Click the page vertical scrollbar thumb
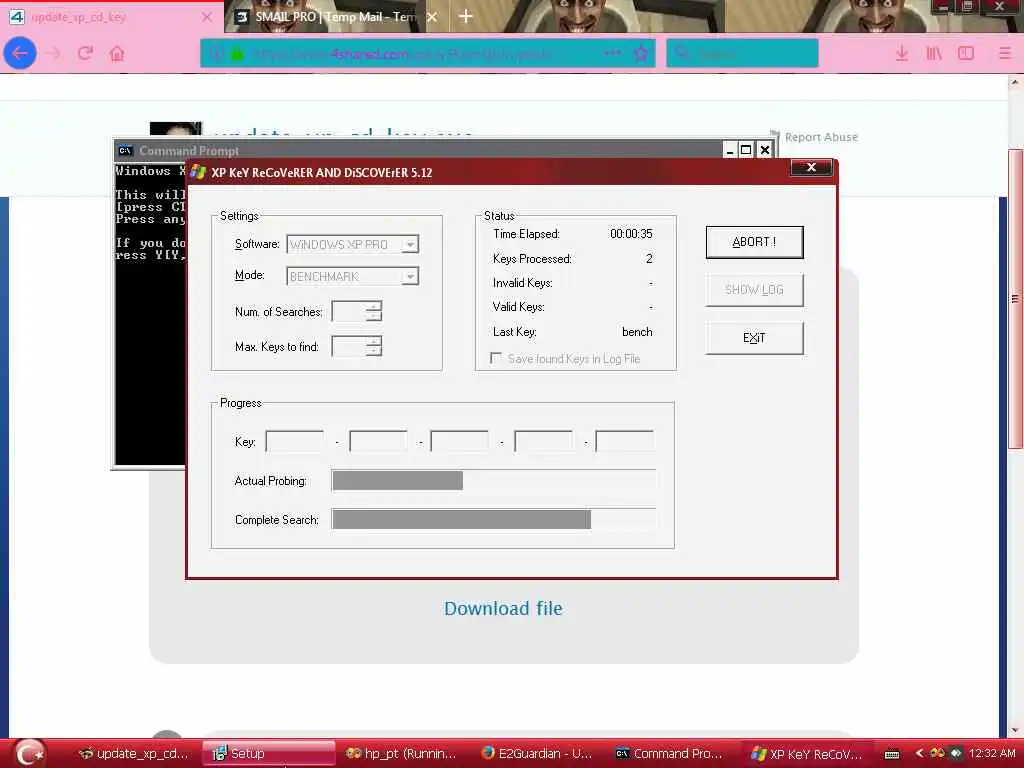Image resolution: width=1024 pixels, height=768 pixels. [1014, 299]
